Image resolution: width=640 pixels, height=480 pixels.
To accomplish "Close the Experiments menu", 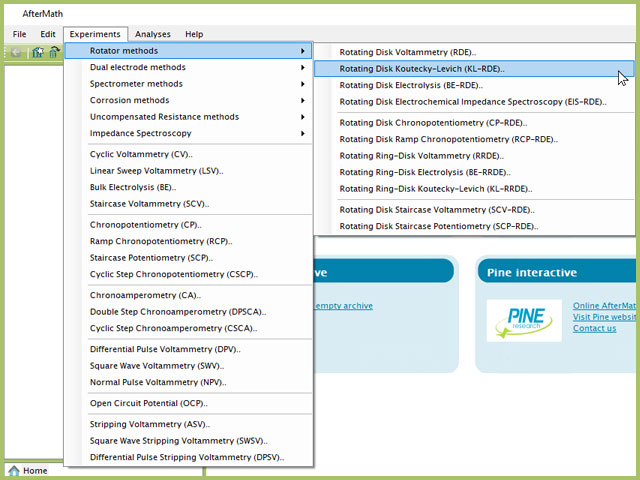I will [x=95, y=34].
